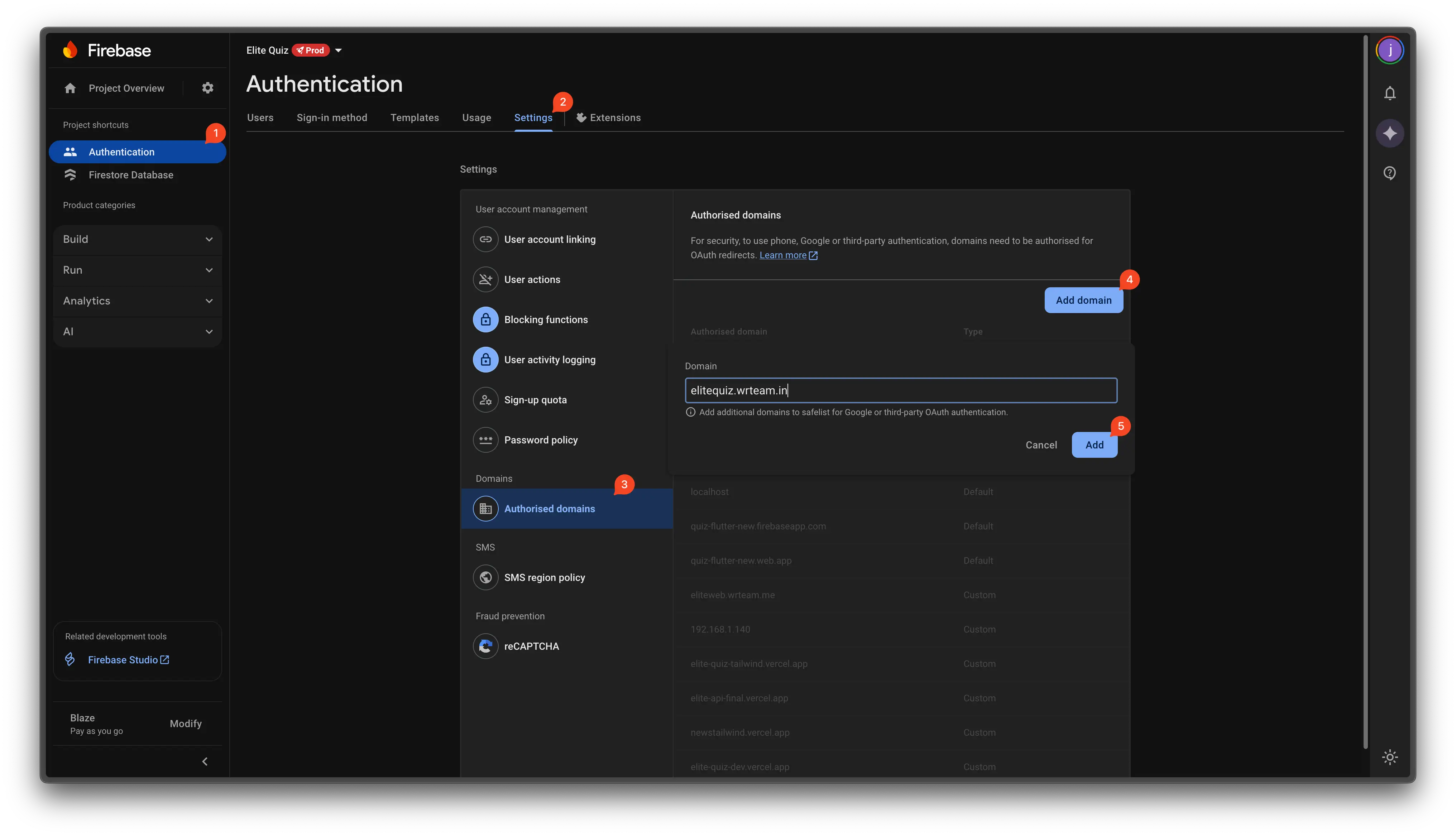Image resolution: width=1456 pixels, height=836 pixels.
Task: Open project settings gear icon
Action: pos(207,88)
